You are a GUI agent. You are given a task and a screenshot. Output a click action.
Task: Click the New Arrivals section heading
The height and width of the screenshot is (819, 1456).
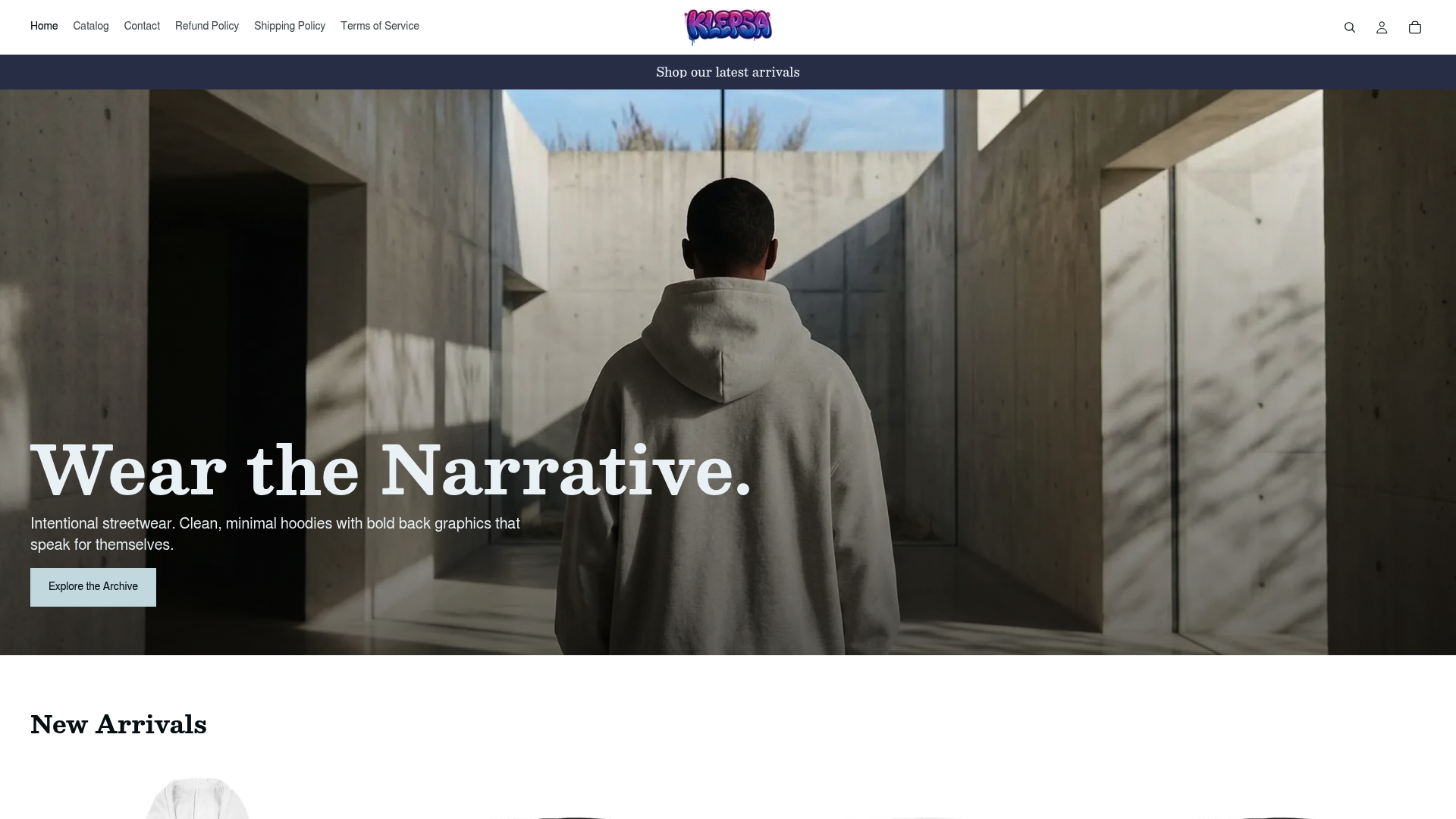118,724
